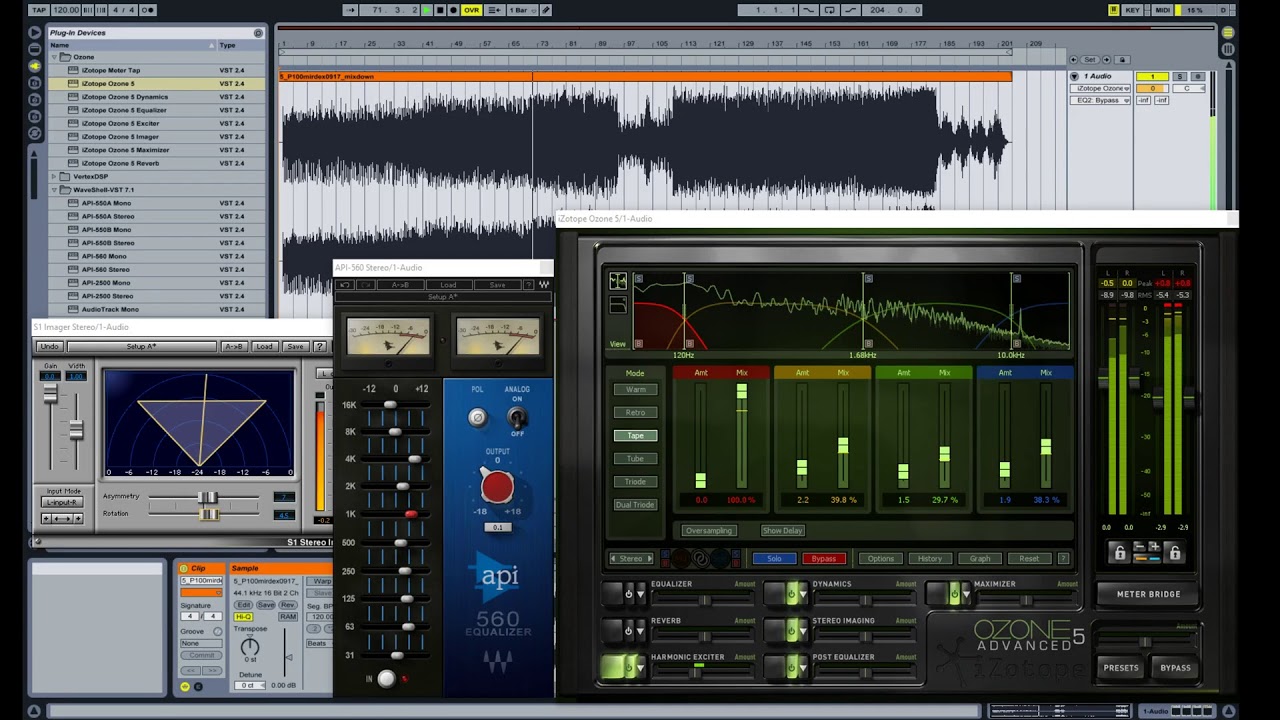Expand the VertexDSP folder
The width and height of the screenshot is (1280, 720).
pos(54,176)
